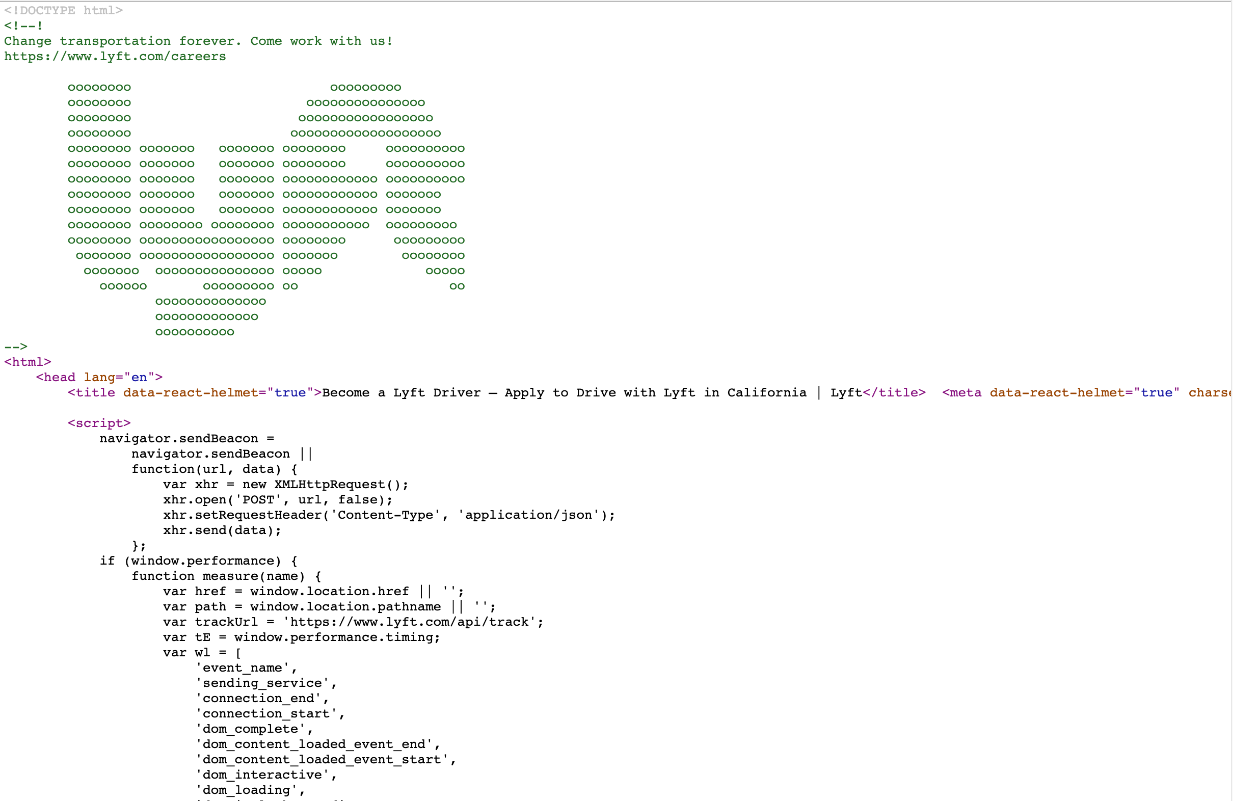Click the <head lang="en"> tag
The height and width of the screenshot is (801, 1233).
point(100,377)
